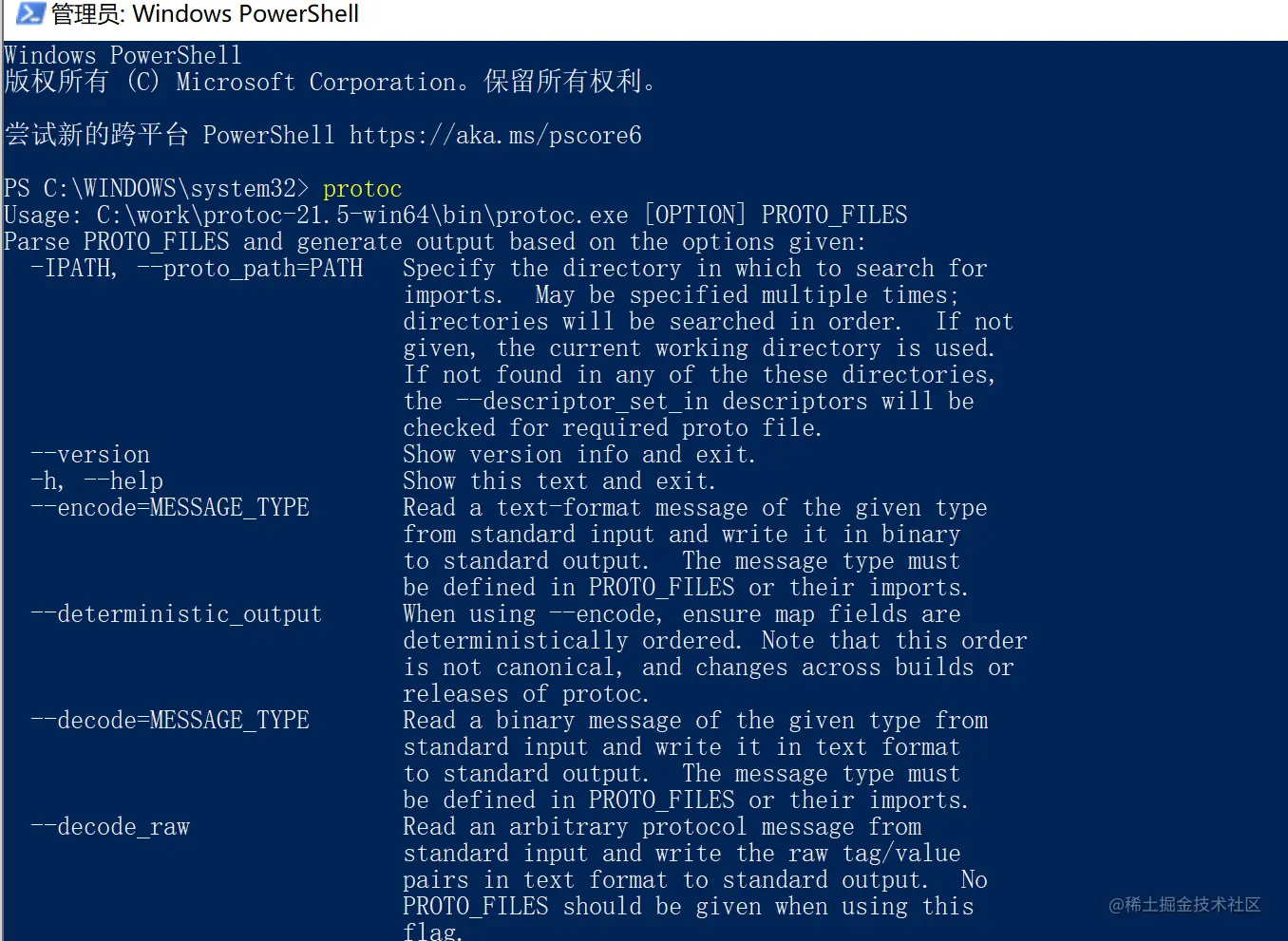1288x941 pixels.
Task: Click the 稀土掘金技术社区 watermark
Action: [1184, 905]
